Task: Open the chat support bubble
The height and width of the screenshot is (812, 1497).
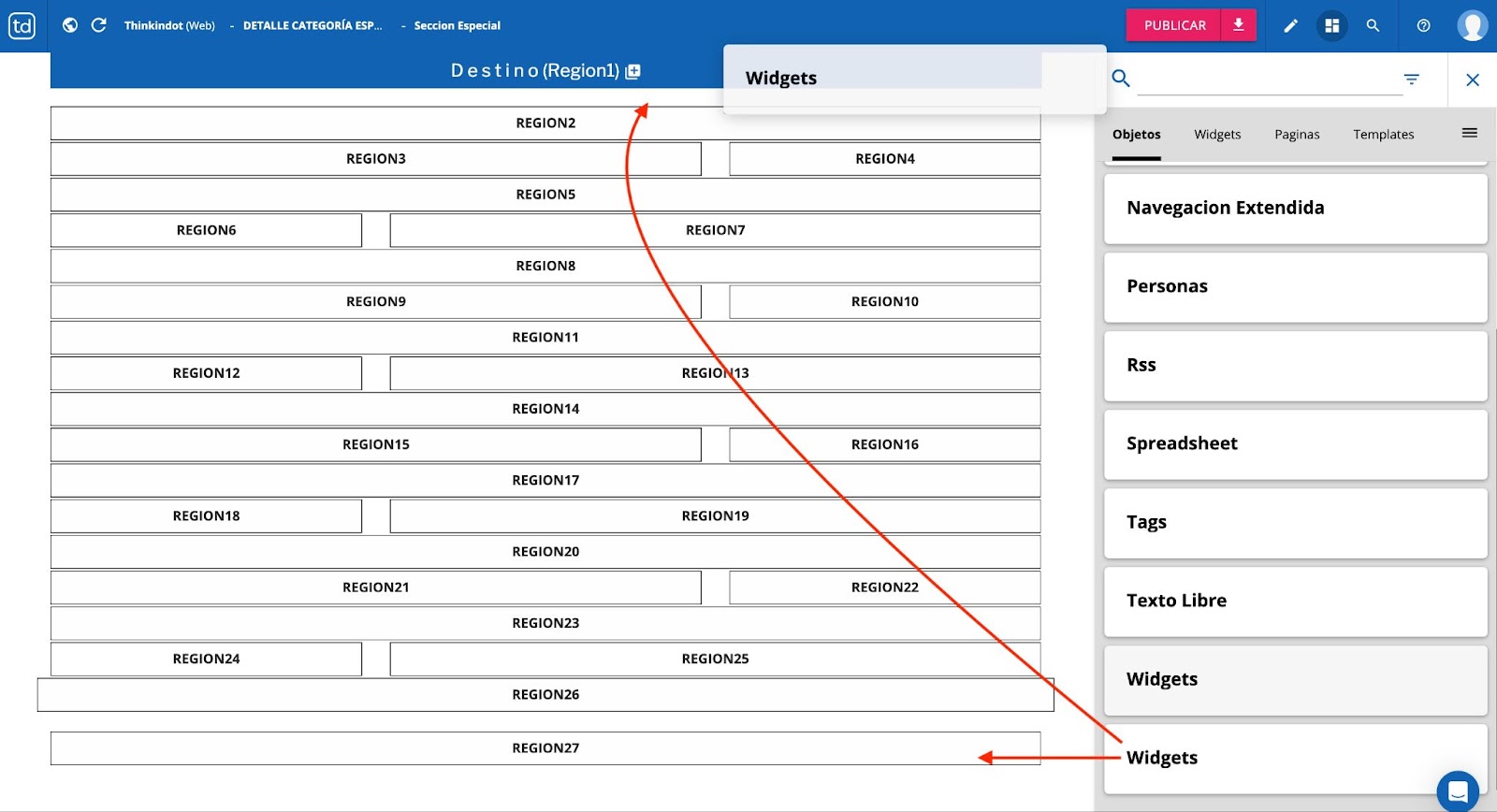Action: tap(1457, 791)
